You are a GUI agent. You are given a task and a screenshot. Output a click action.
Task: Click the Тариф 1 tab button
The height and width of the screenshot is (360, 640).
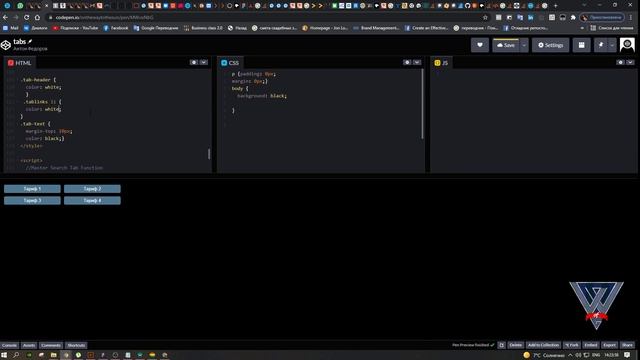(32, 189)
